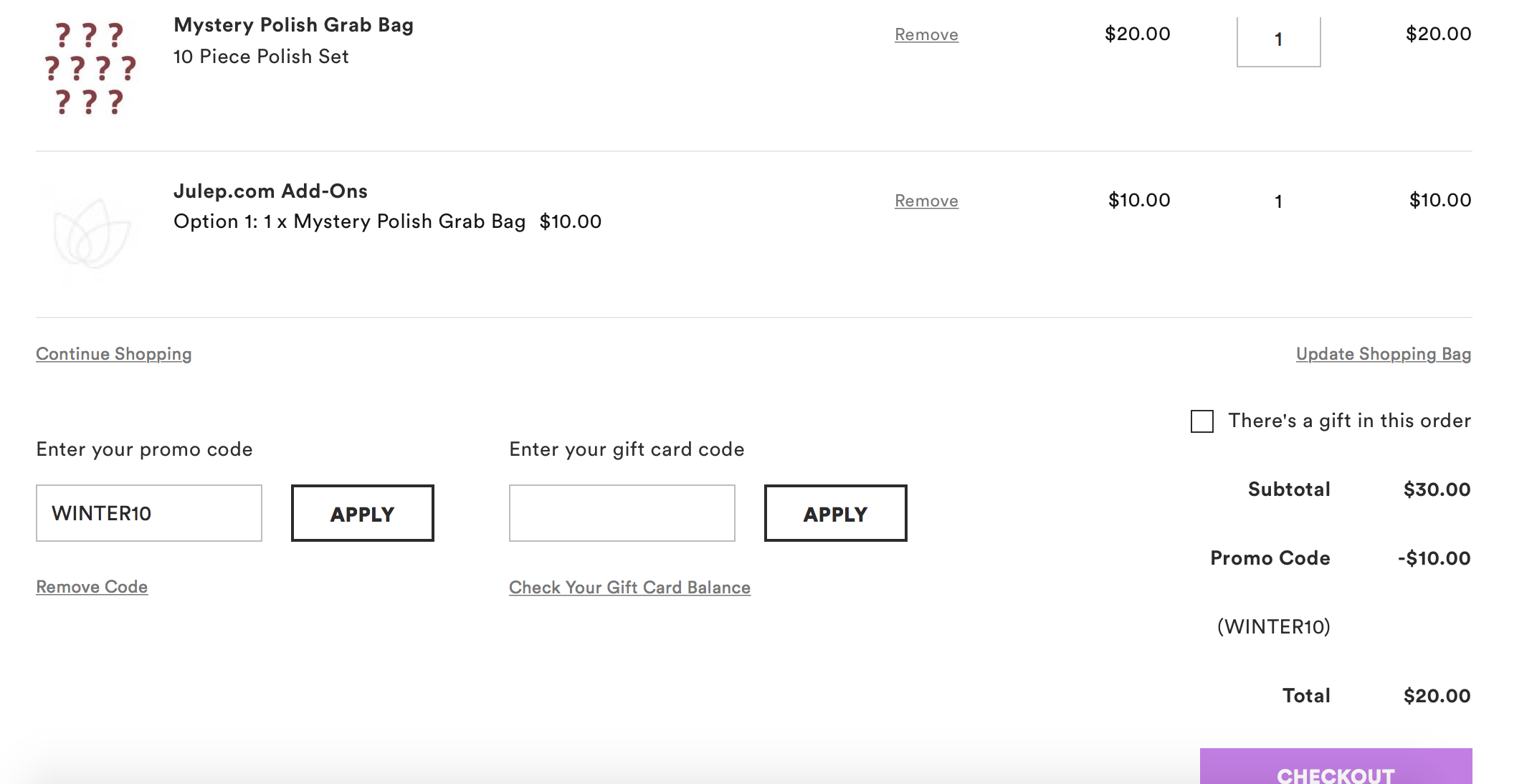1537x784 pixels.
Task: Click the Julep.com Add-Ons item title
Action: pos(270,191)
